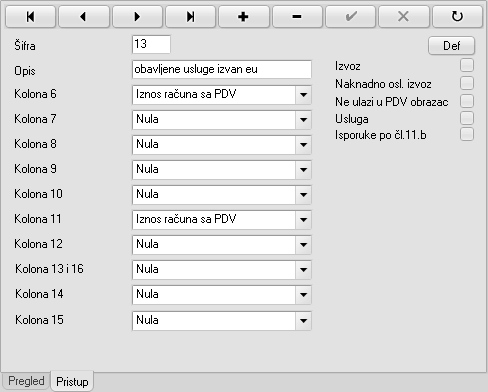Screen dimensions: 488x392
Task: Click the Opis text field
Action: click(222, 69)
